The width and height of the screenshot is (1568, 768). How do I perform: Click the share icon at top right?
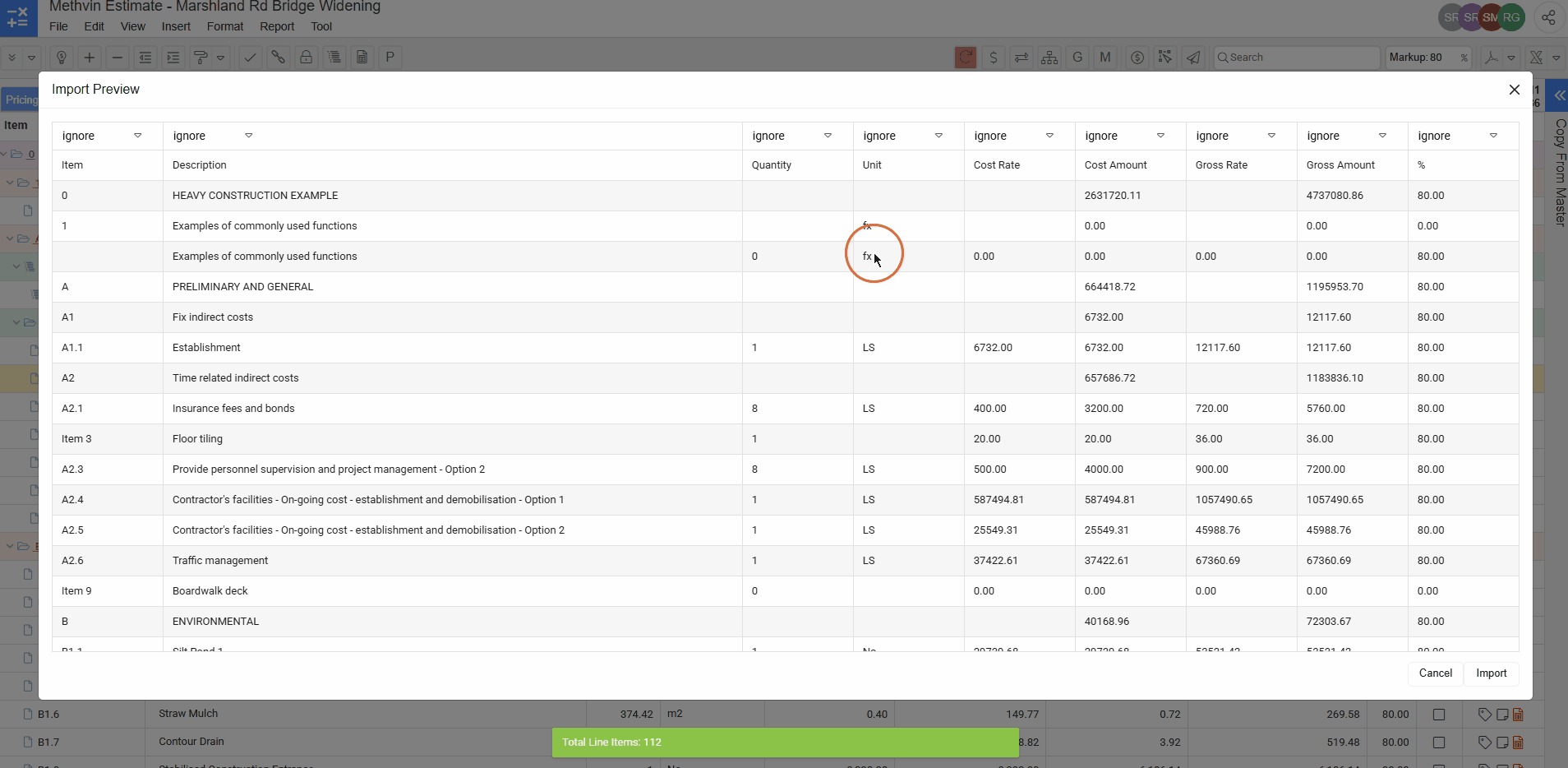coord(1548,17)
